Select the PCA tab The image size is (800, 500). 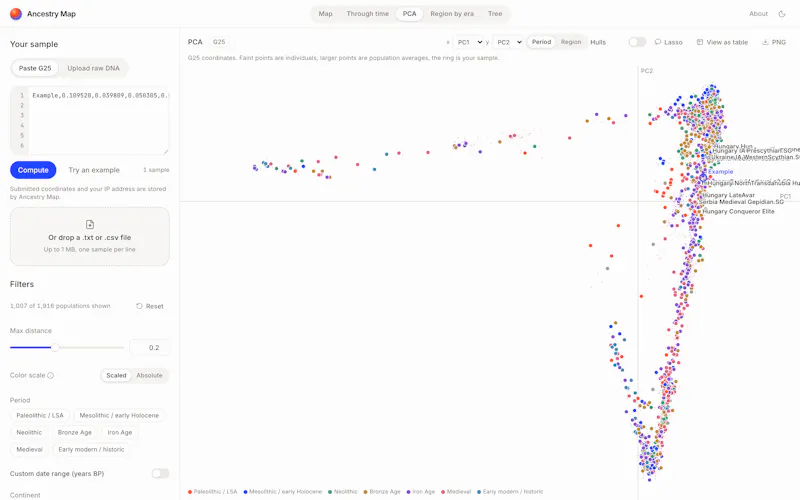[x=409, y=14]
